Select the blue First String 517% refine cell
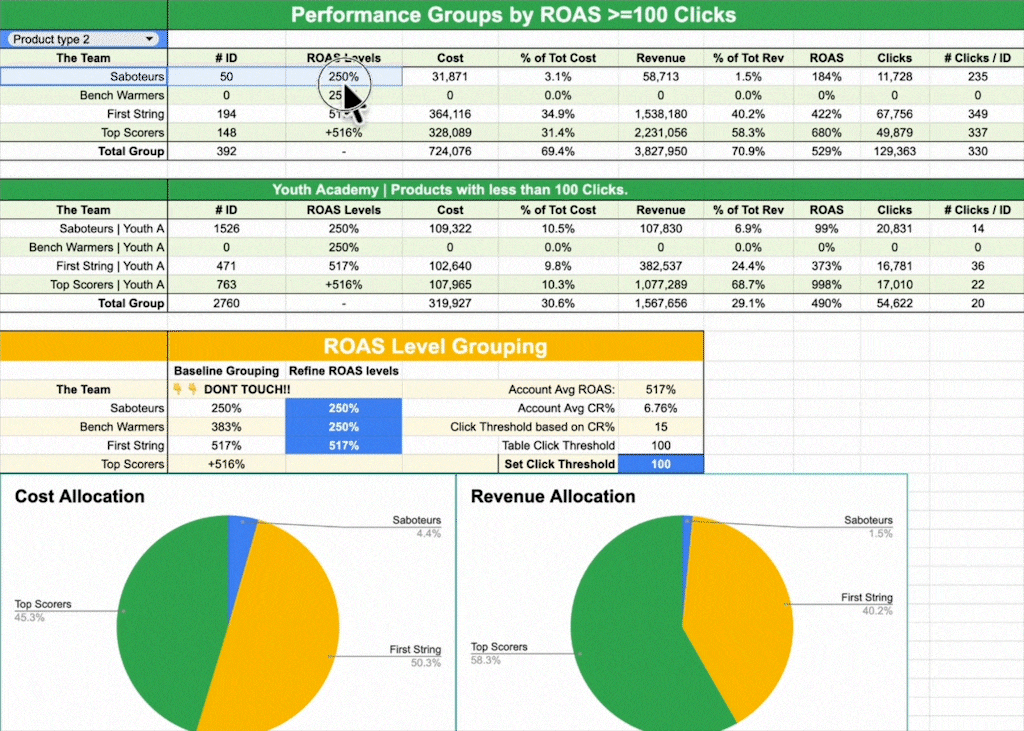The image size is (1024, 731). click(x=343, y=446)
